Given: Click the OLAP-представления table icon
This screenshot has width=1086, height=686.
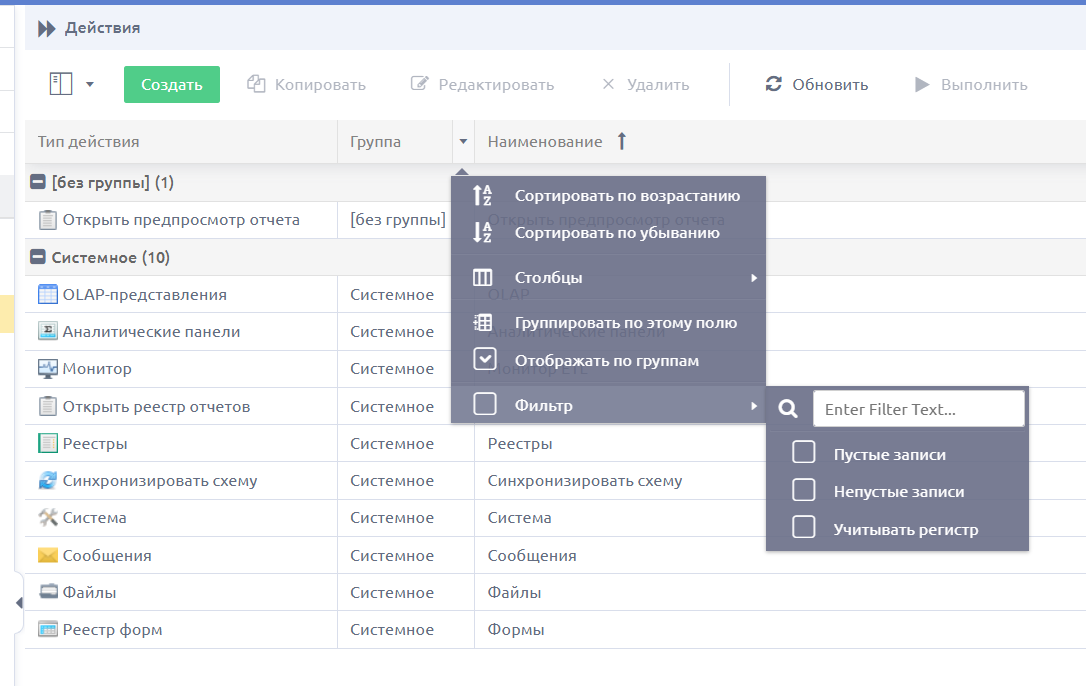Looking at the screenshot, I should point(48,294).
